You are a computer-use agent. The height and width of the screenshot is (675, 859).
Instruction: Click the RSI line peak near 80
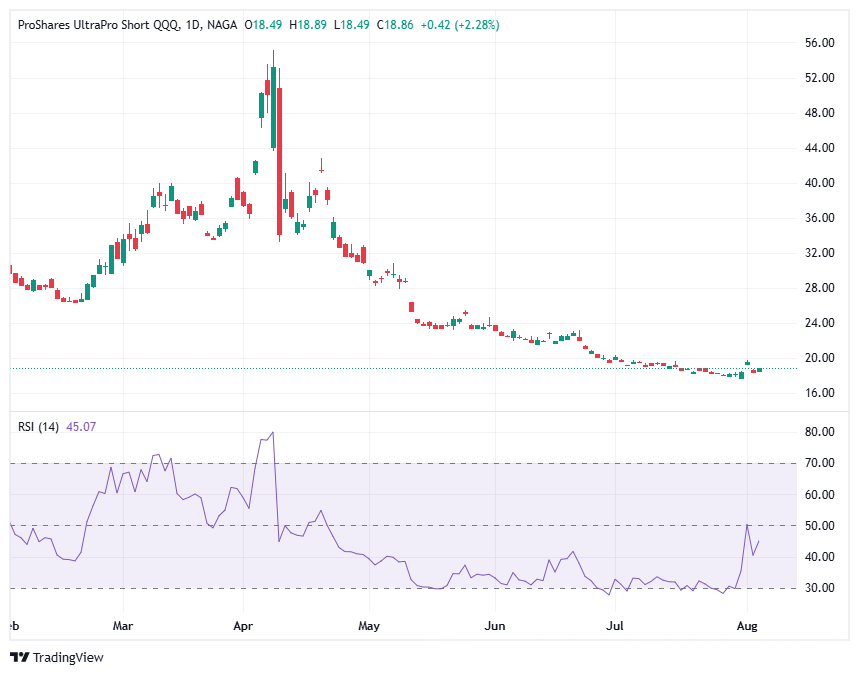273,433
